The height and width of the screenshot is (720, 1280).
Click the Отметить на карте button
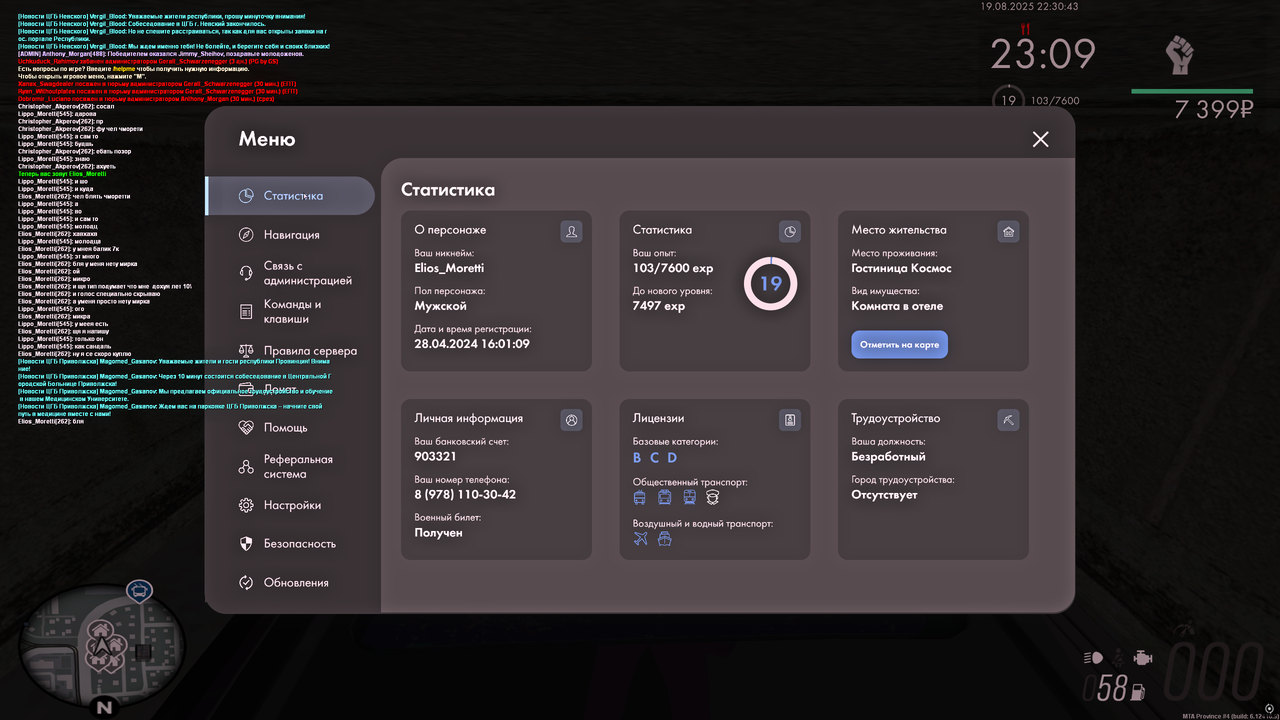click(x=899, y=344)
